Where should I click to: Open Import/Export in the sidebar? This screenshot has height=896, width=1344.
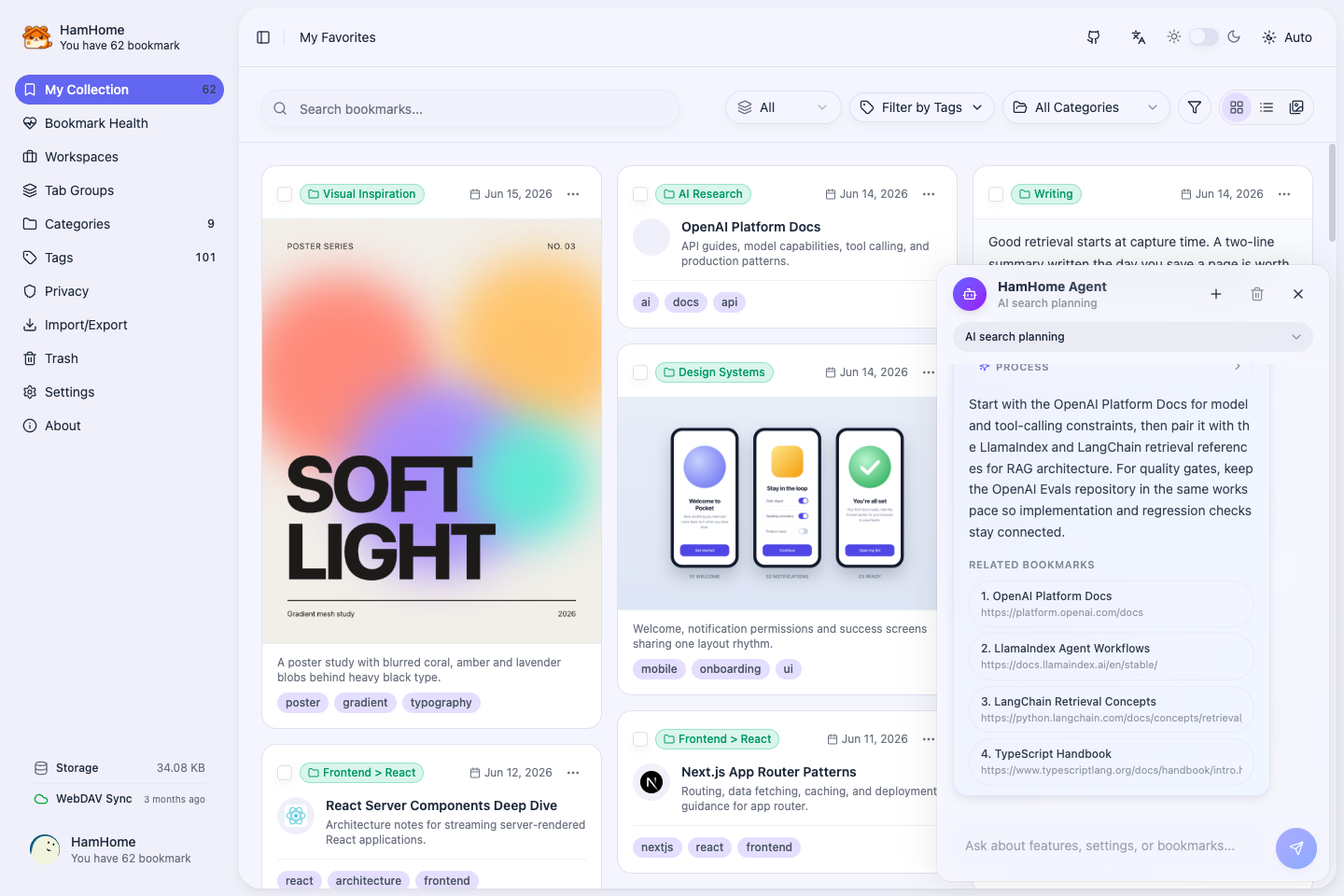[x=119, y=325]
